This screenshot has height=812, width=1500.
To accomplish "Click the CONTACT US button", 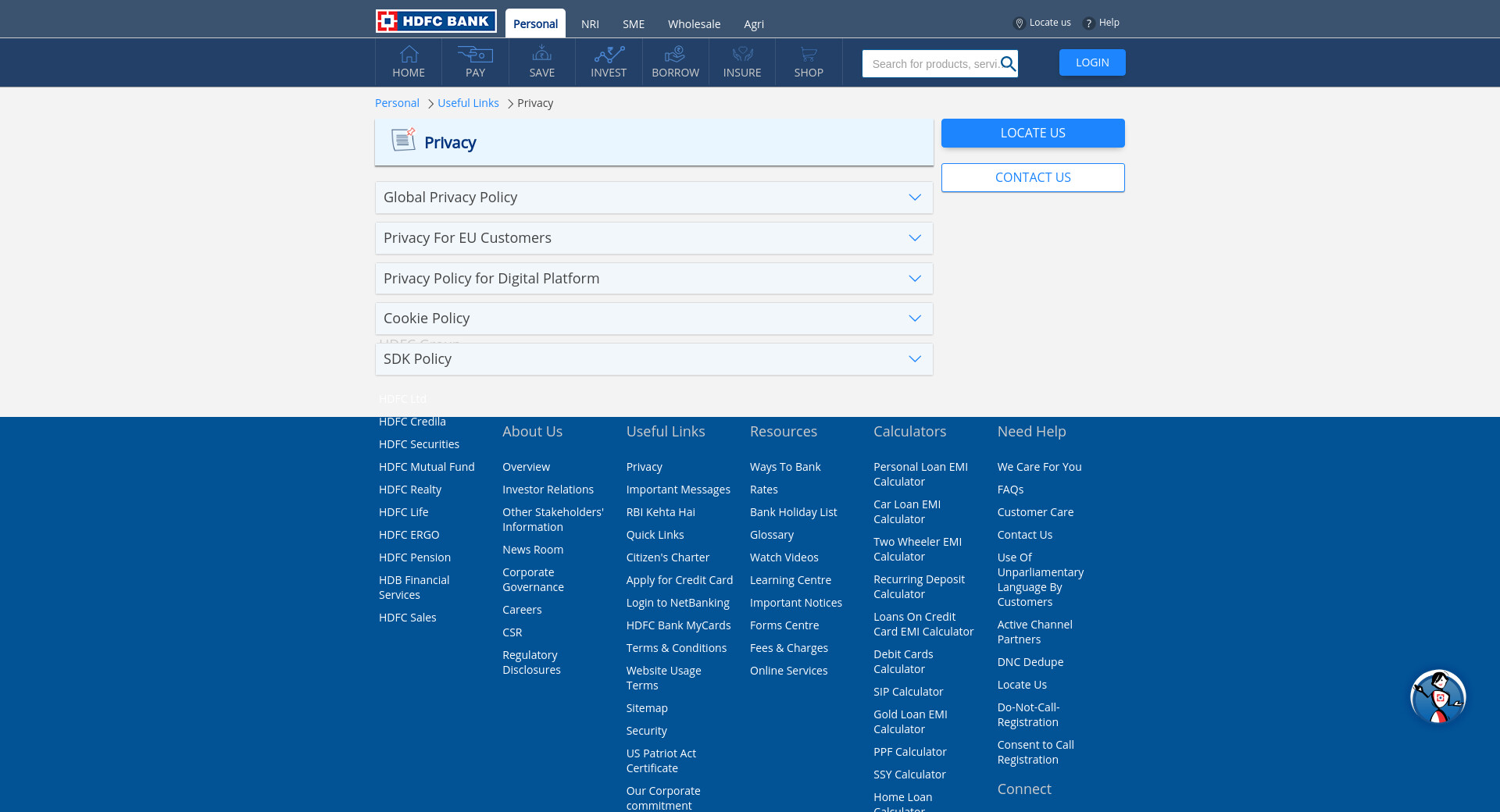I will pyautogui.click(x=1032, y=177).
